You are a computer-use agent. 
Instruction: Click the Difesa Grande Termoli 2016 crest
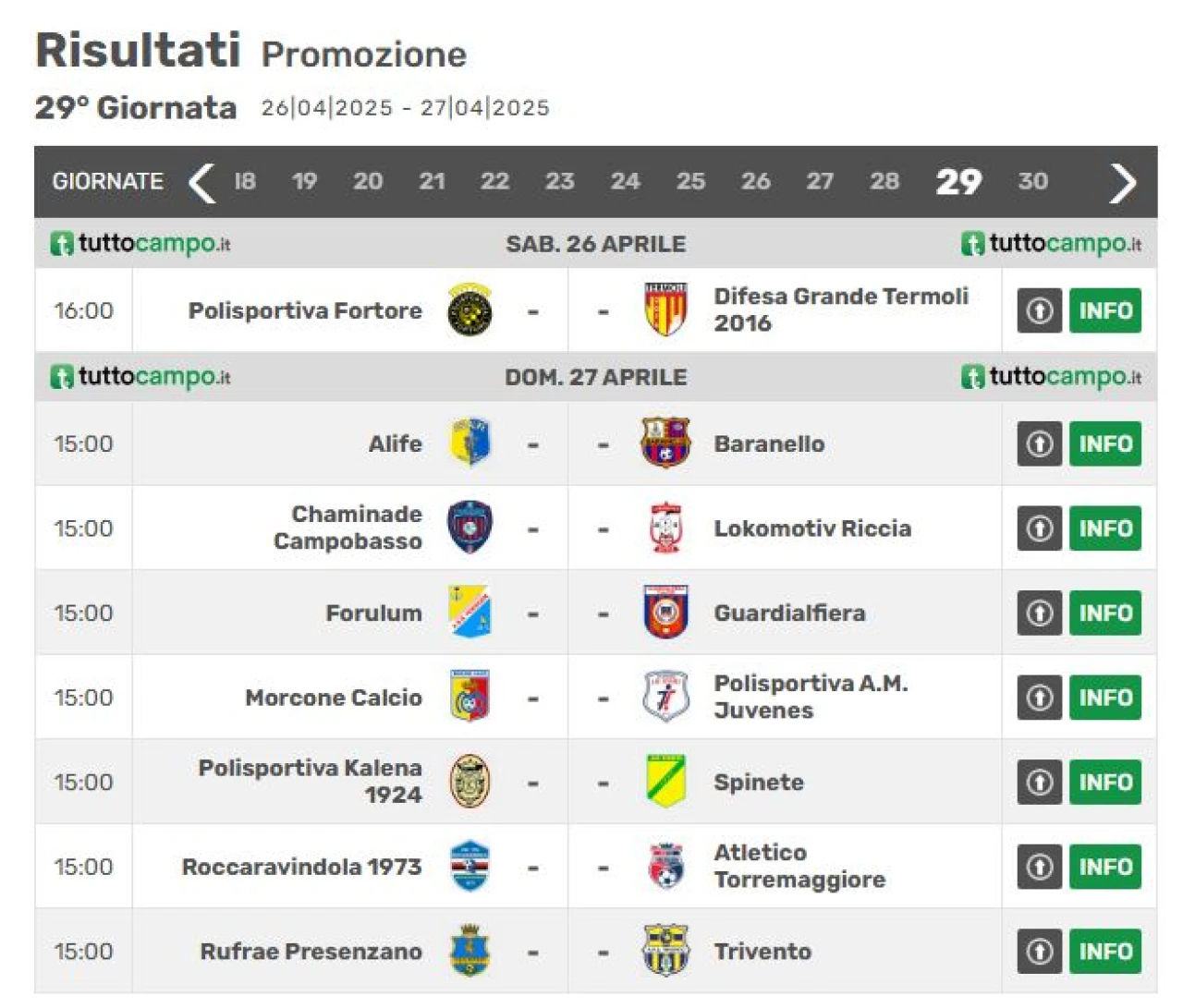pos(665,310)
